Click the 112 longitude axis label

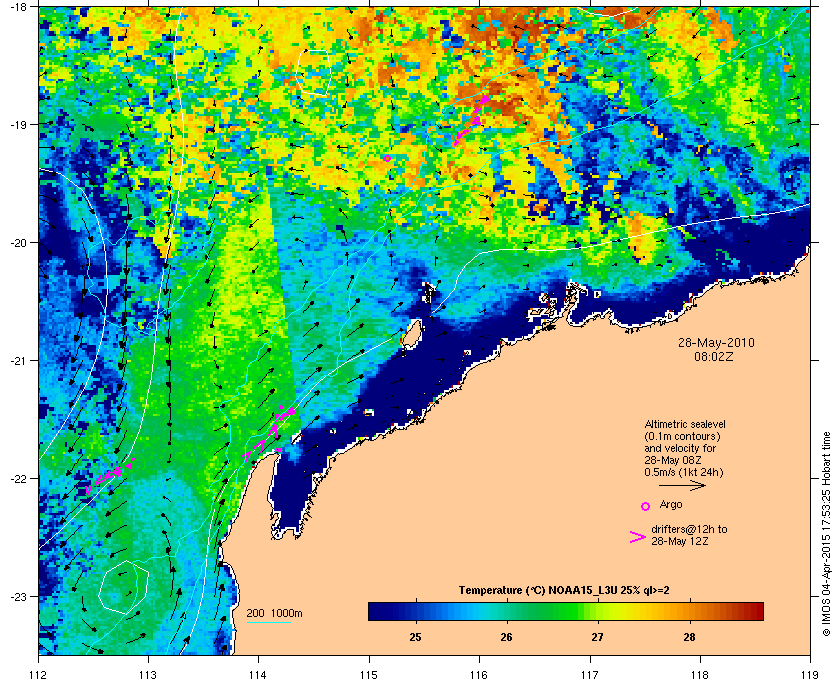point(39,674)
